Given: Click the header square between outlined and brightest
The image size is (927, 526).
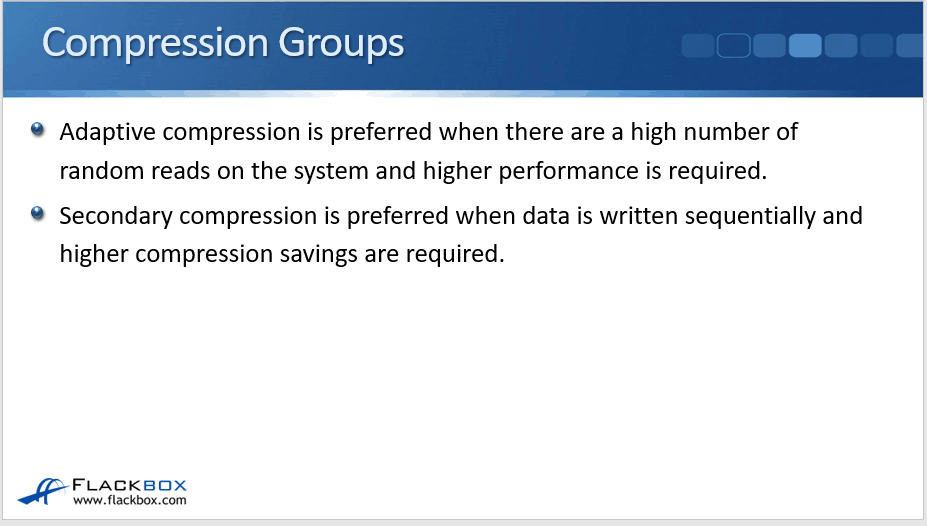Looking at the screenshot, I should click(769, 46).
